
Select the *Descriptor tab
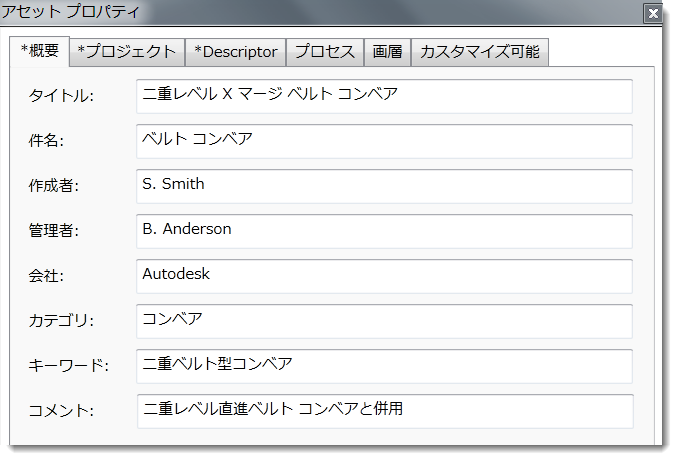click(236, 52)
